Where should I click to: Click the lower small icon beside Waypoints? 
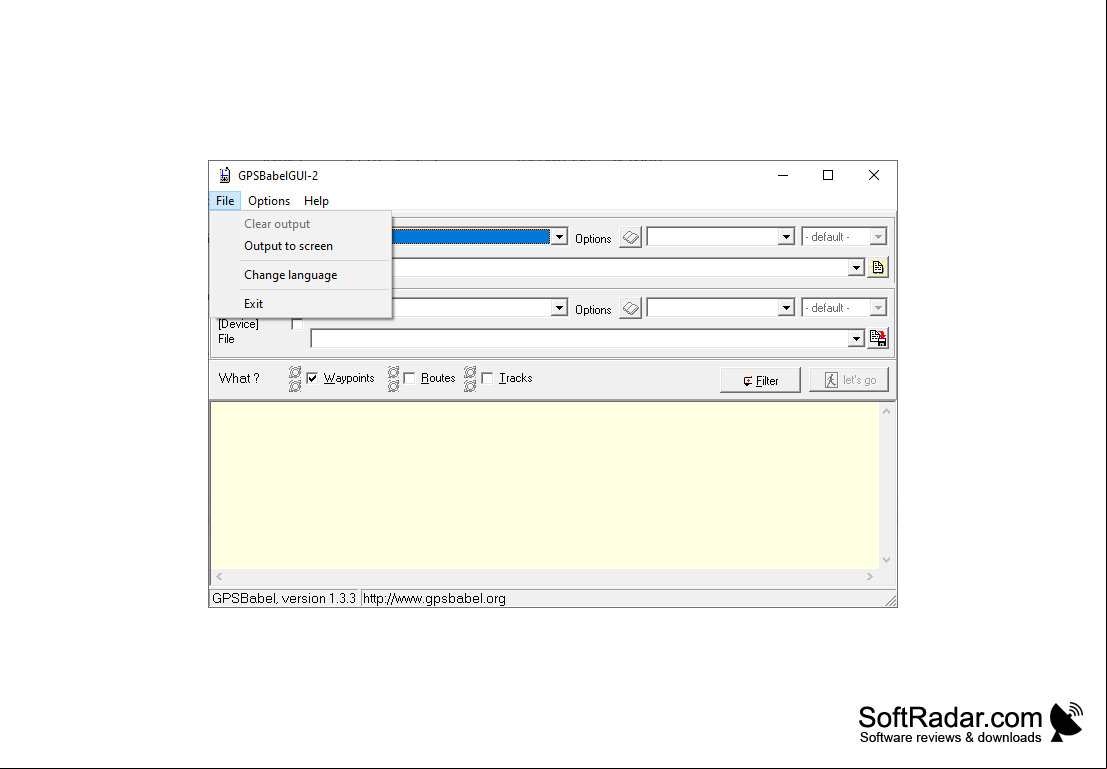pos(295,386)
